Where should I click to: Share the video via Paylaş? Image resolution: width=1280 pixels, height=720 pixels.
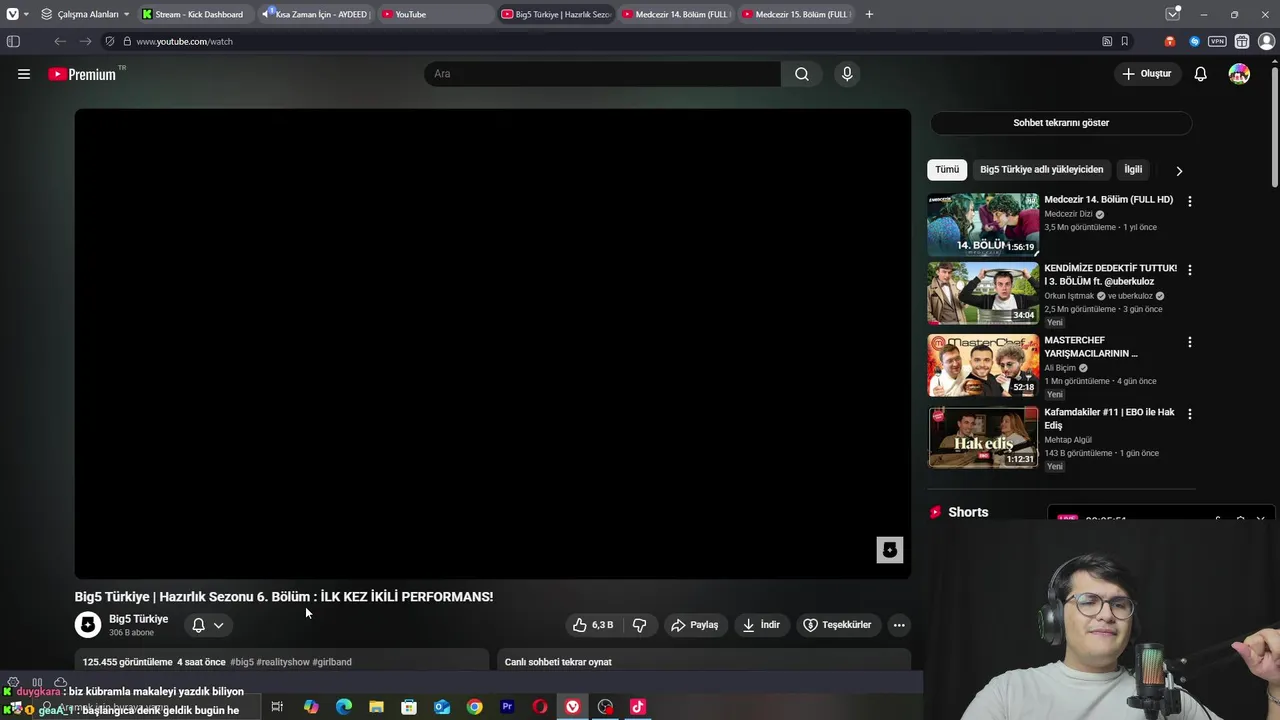pyautogui.click(x=695, y=625)
